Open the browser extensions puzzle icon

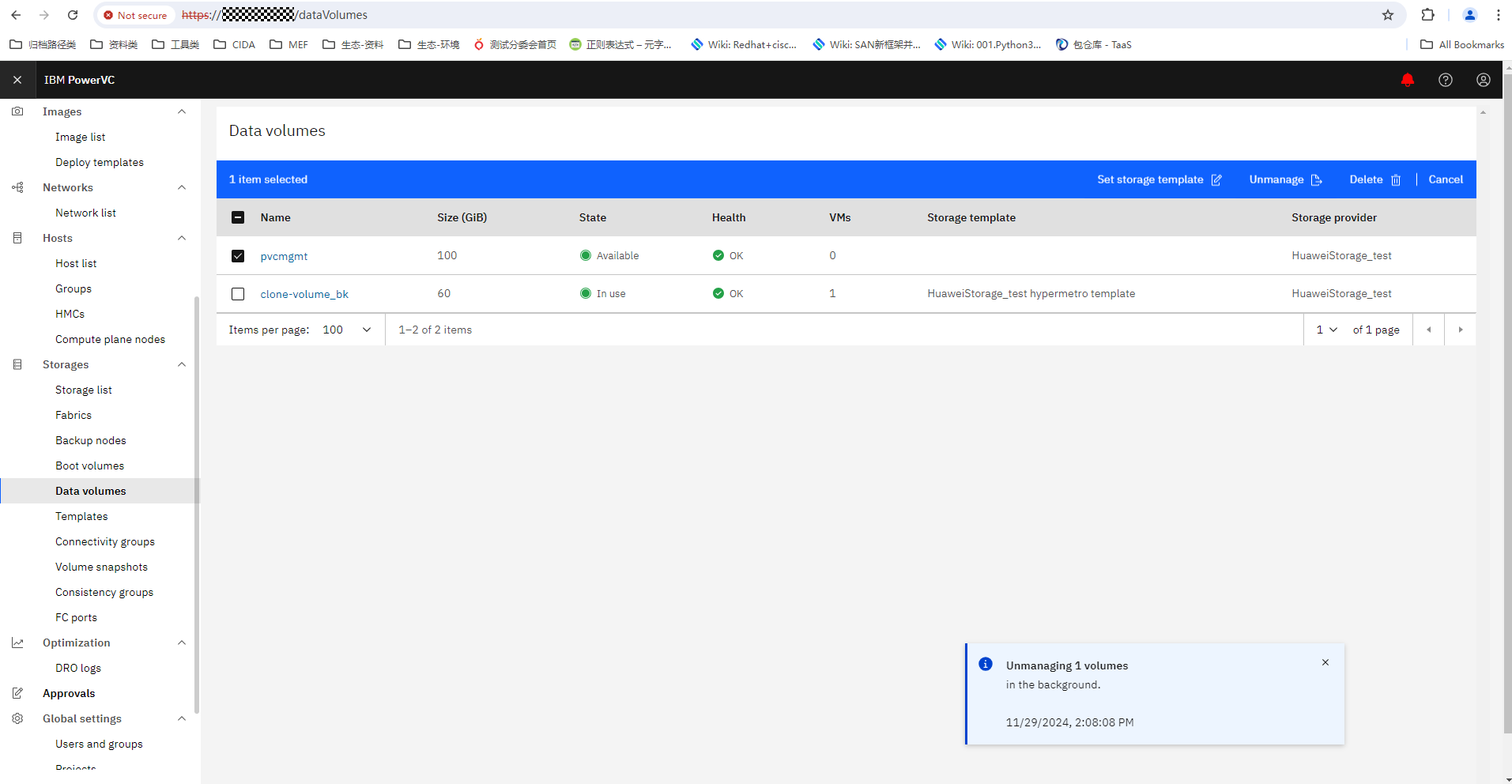(x=1427, y=15)
